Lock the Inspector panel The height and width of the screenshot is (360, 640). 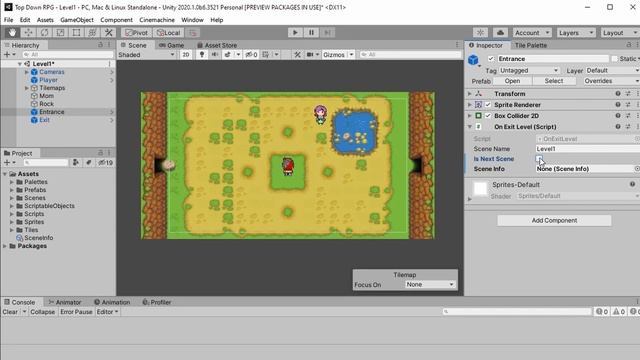coord(629,45)
